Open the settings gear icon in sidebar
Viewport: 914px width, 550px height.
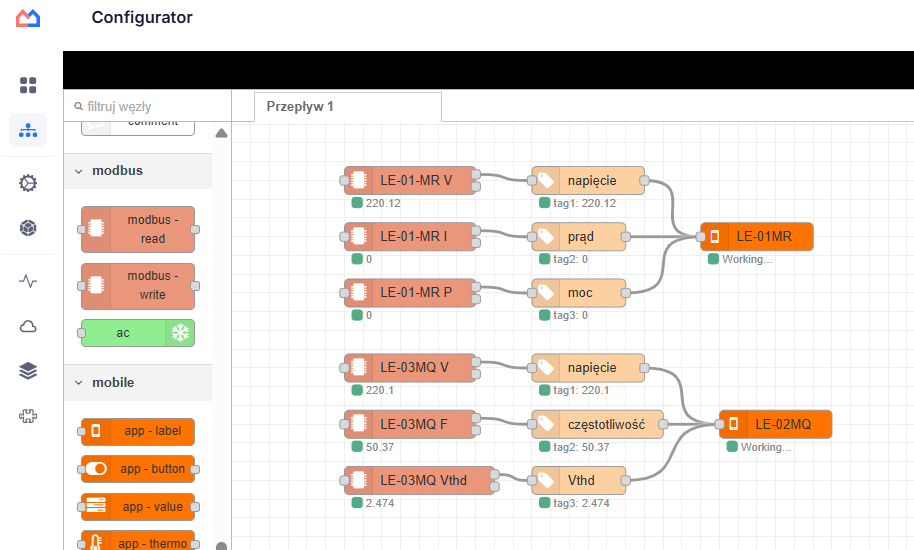(28, 183)
